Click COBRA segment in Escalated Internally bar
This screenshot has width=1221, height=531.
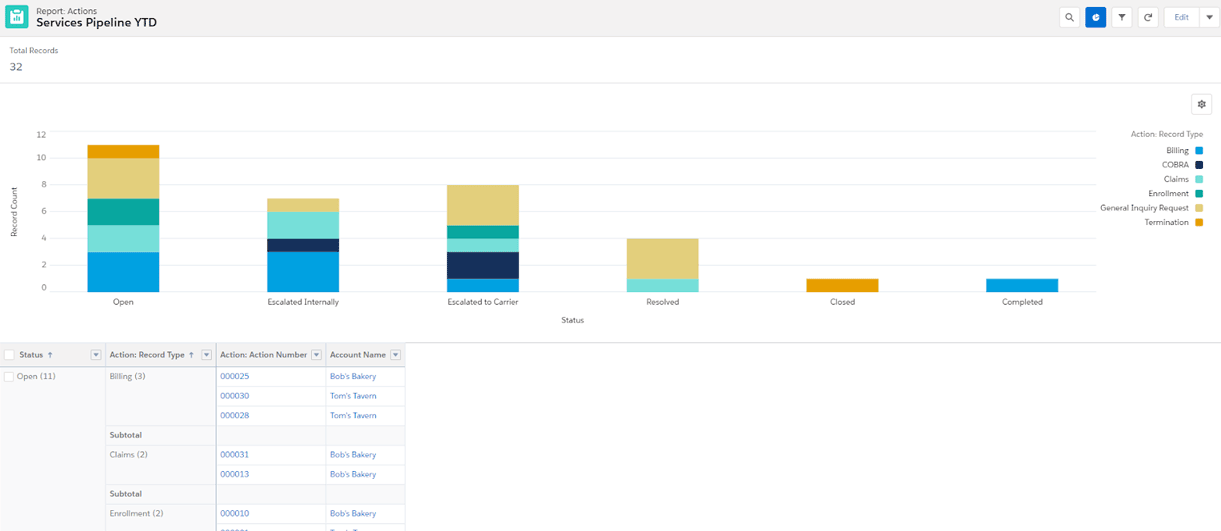(x=303, y=245)
